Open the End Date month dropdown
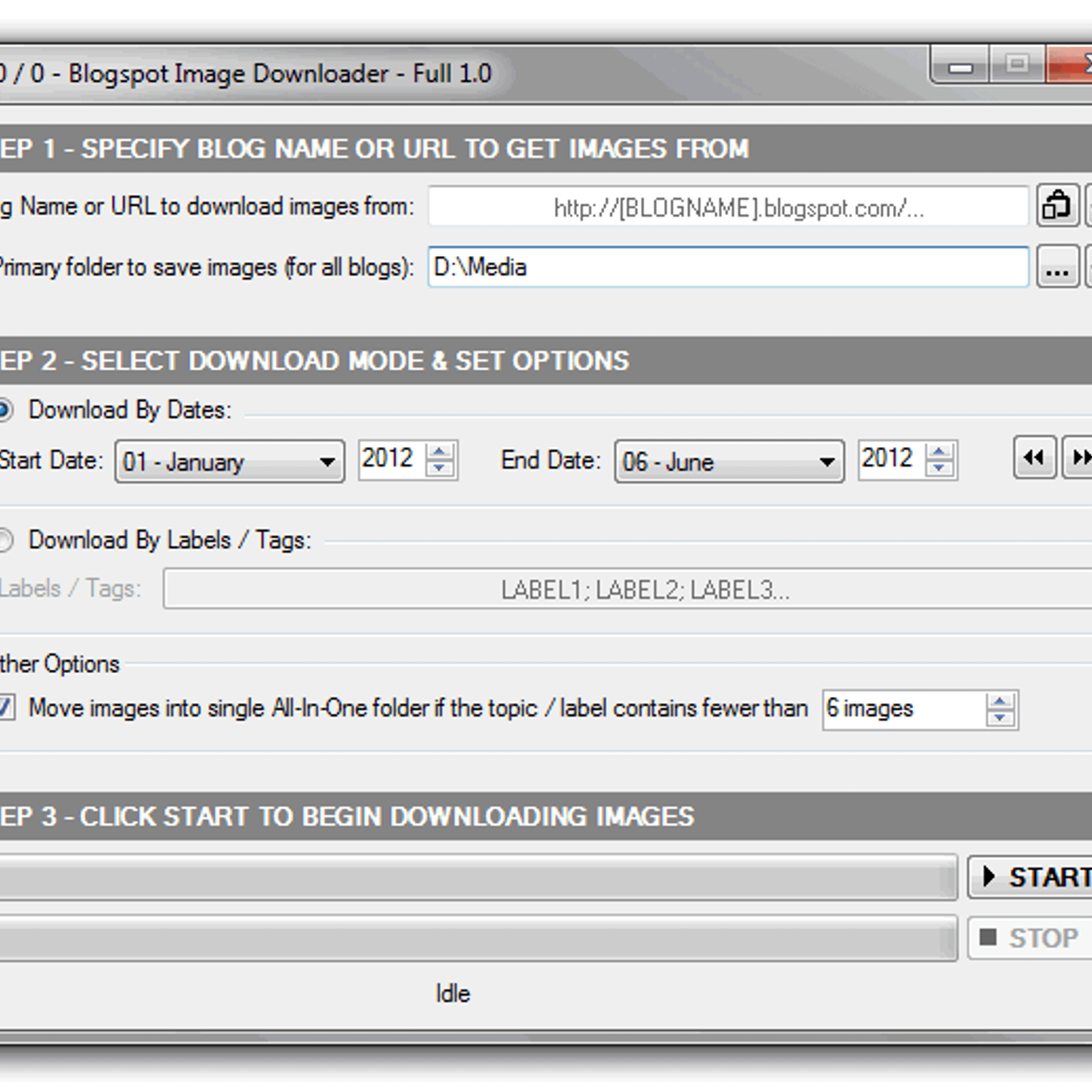The height and width of the screenshot is (1092, 1092). point(730,461)
